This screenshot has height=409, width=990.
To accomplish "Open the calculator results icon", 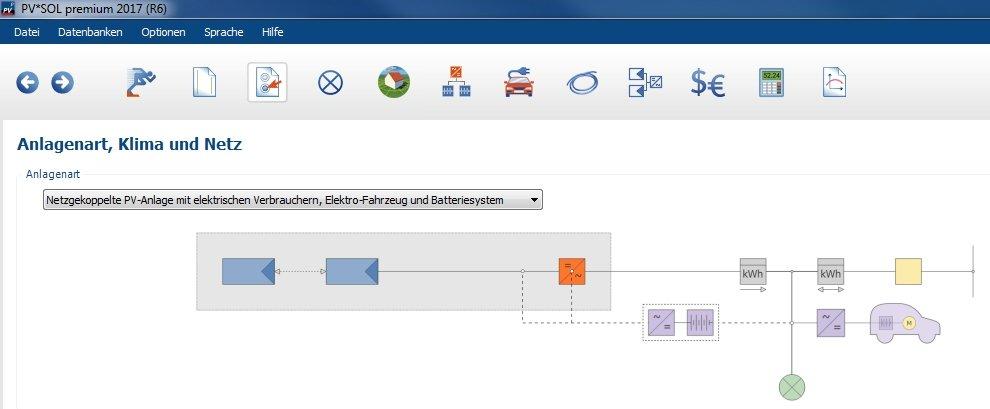I will pyautogui.click(x=771, y=82).
